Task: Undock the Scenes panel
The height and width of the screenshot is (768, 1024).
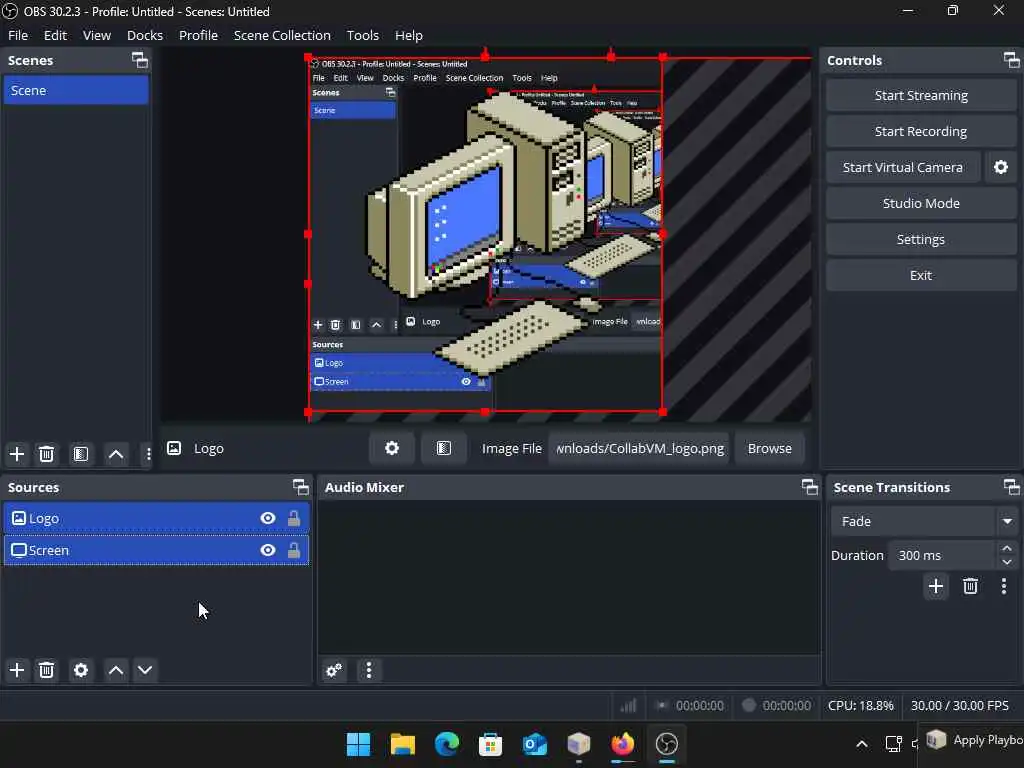Action: 140,60
